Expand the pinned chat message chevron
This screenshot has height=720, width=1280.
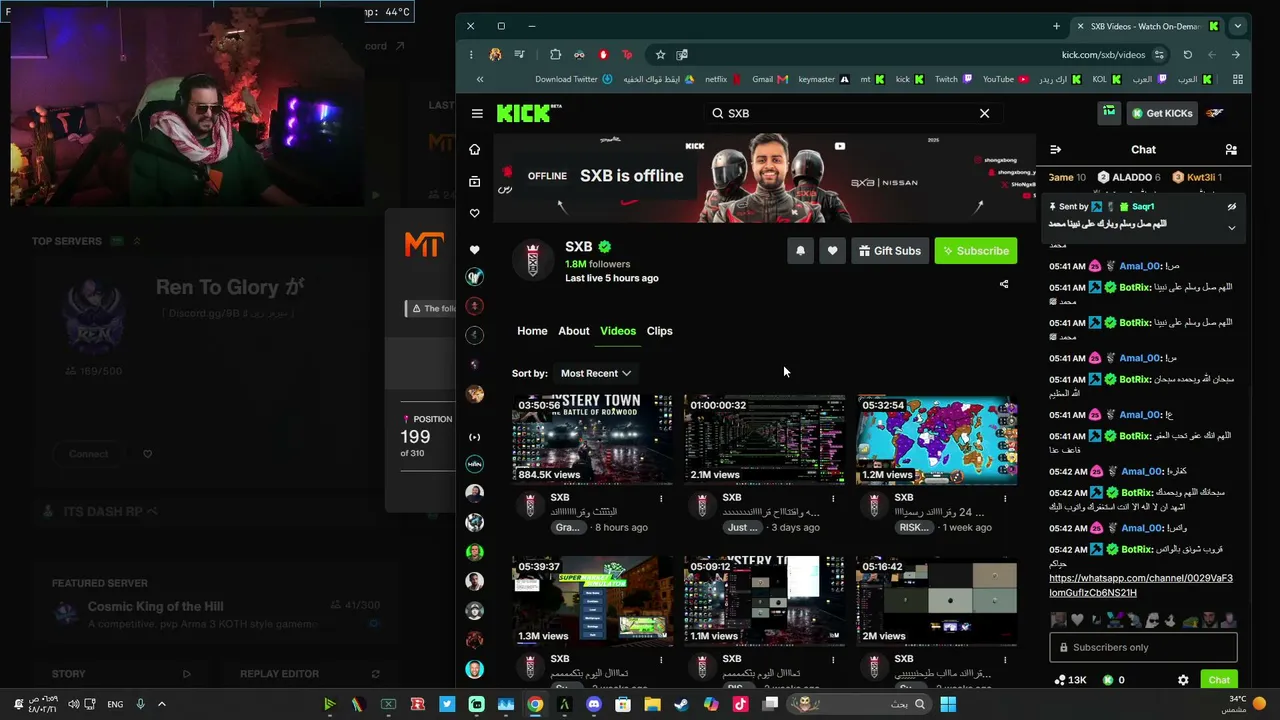click(x=1232, y=228)
